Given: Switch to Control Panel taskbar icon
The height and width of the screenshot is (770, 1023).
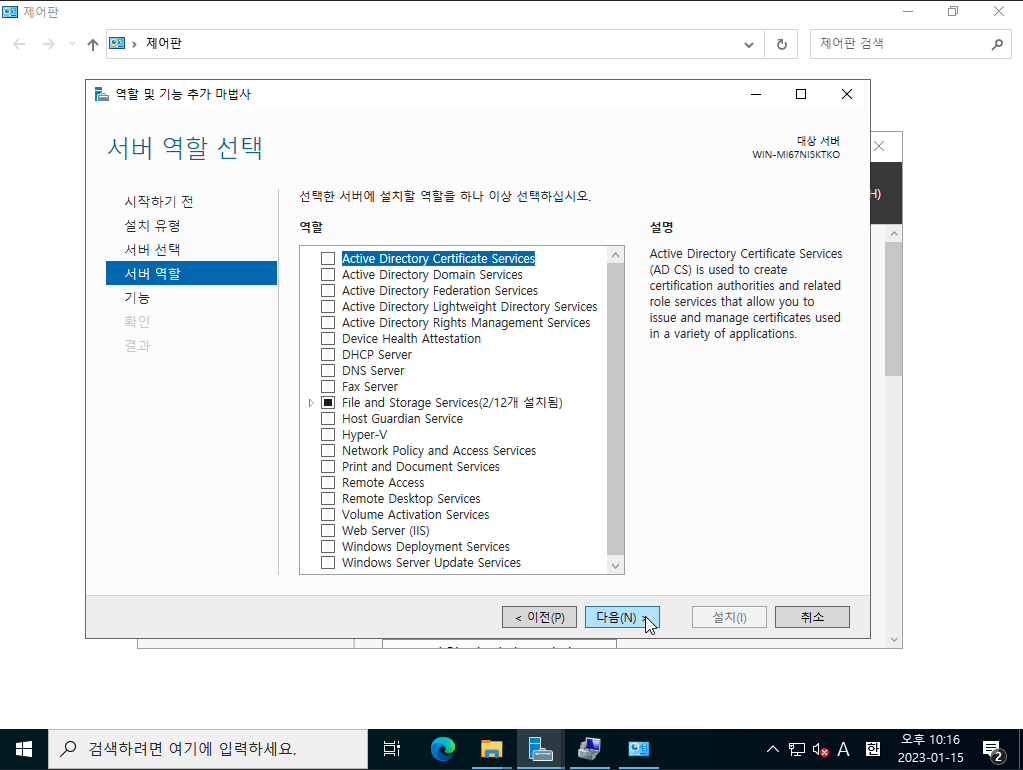Looking at the screenshot, I should point(638,749).
